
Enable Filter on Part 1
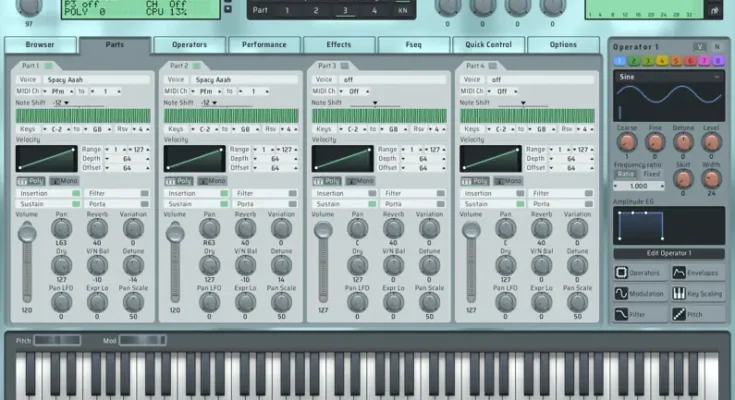coord(144,193)
